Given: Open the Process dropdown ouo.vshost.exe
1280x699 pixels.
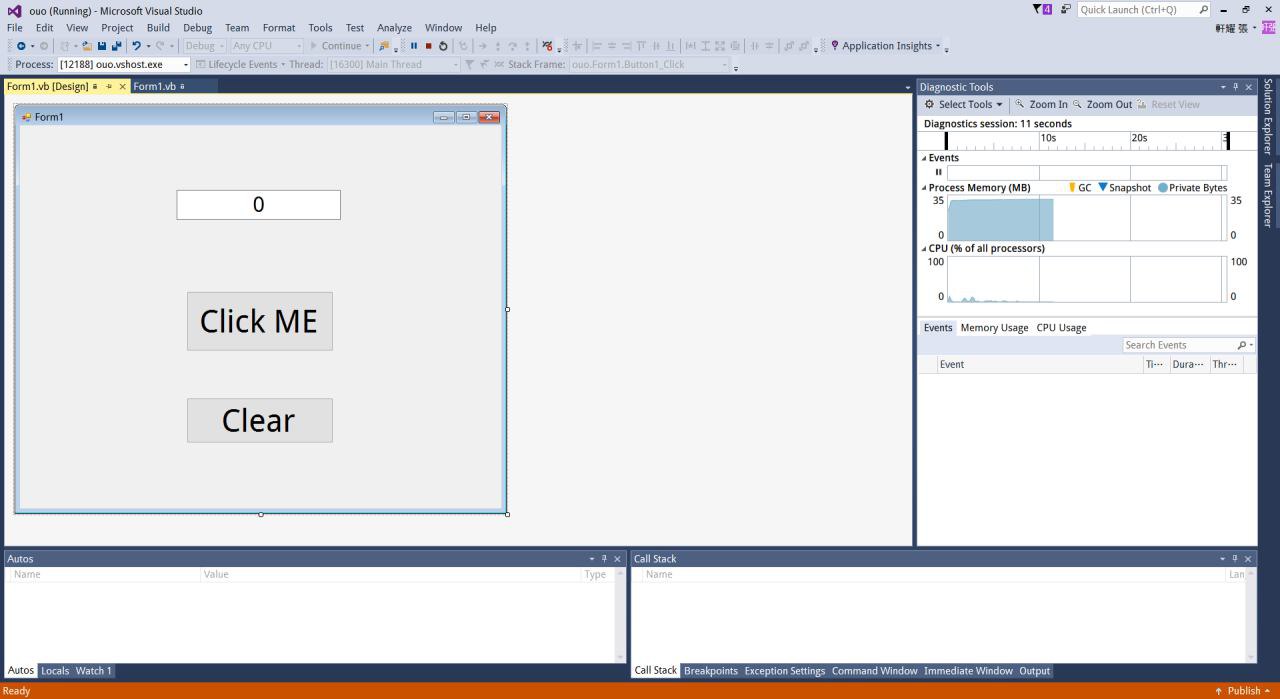Looking at the screenshot, I should point(122,65).
